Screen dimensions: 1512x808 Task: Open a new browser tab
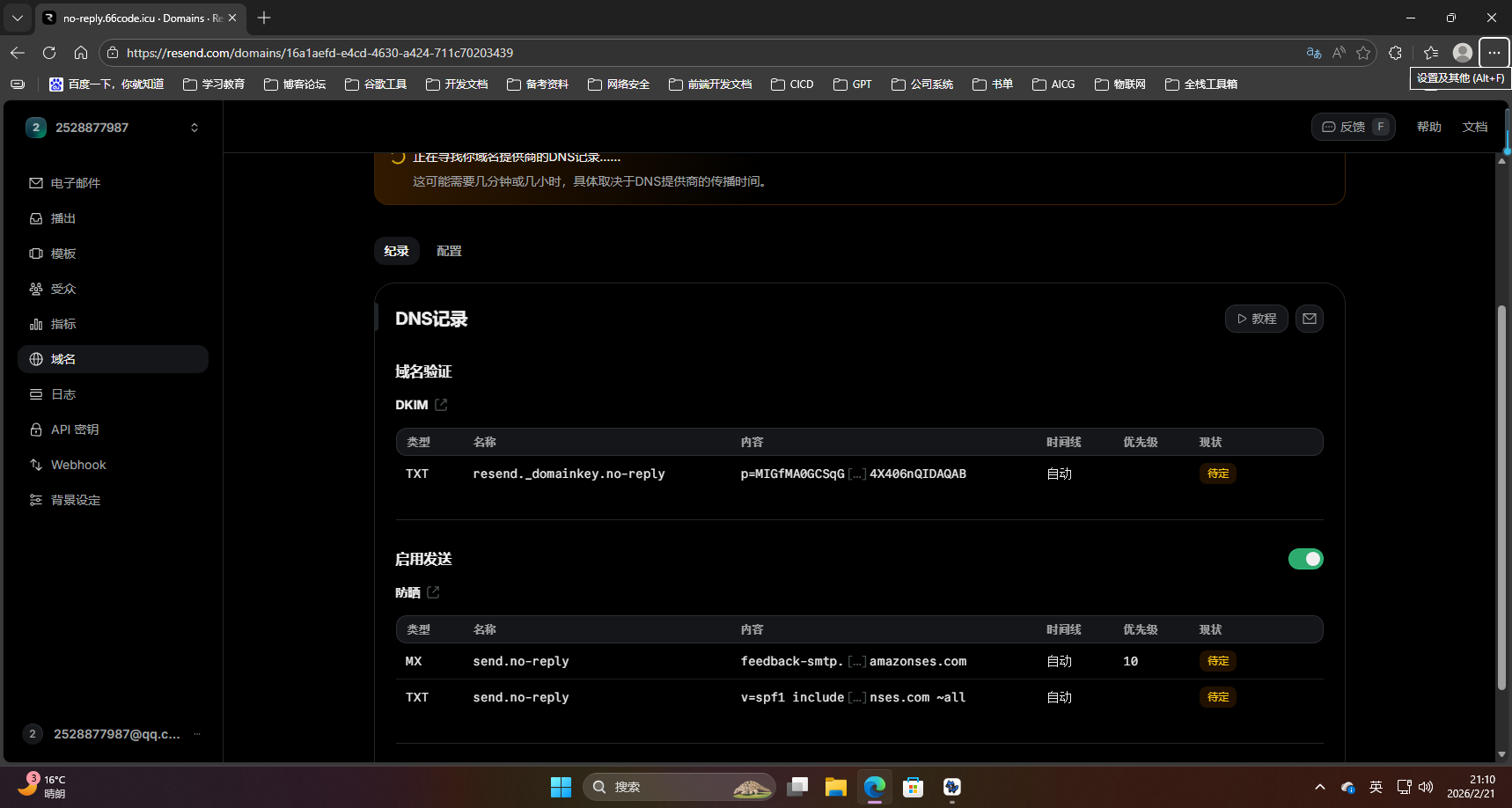click(x=264, y=18)
